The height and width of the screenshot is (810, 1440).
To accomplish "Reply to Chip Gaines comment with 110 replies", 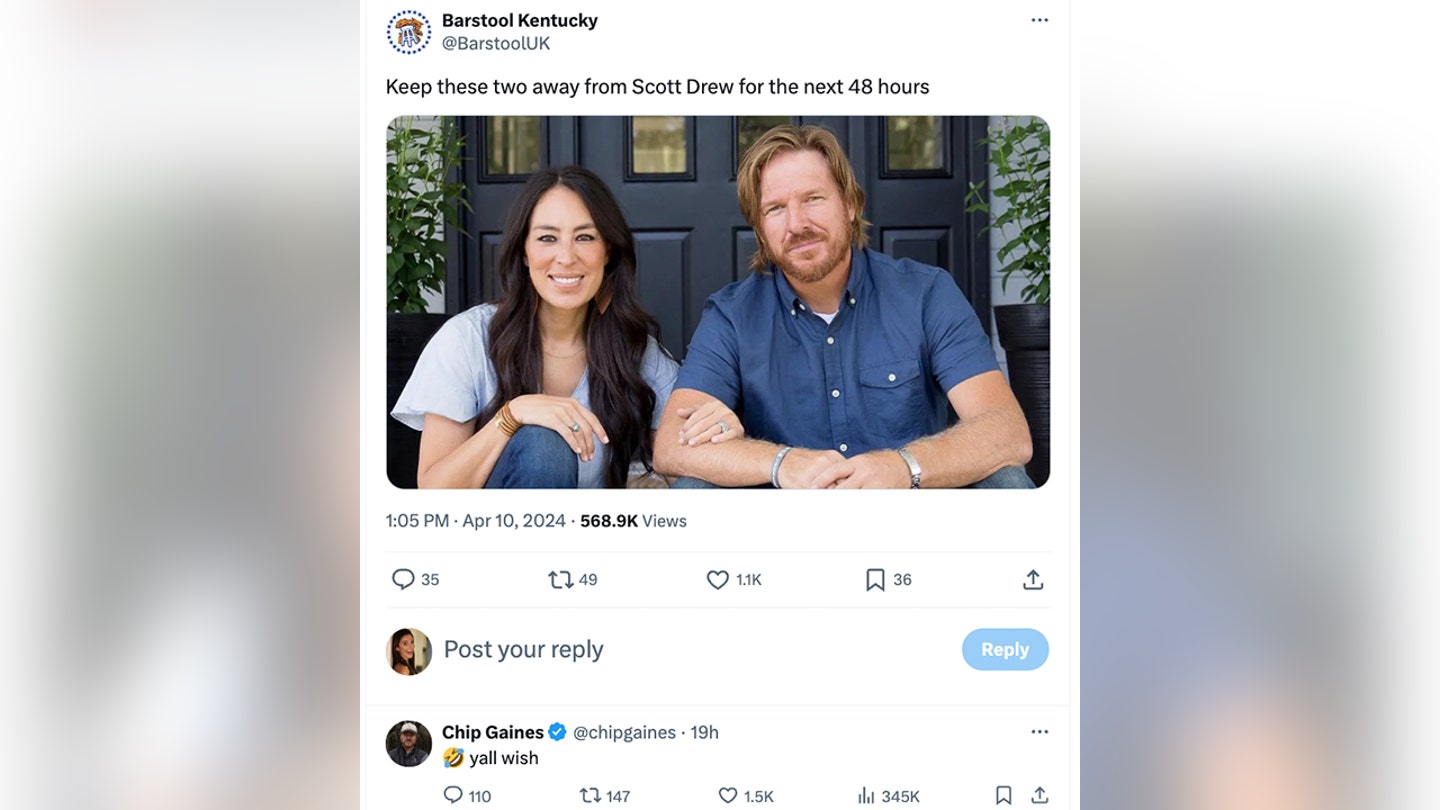I will [467, 796].
